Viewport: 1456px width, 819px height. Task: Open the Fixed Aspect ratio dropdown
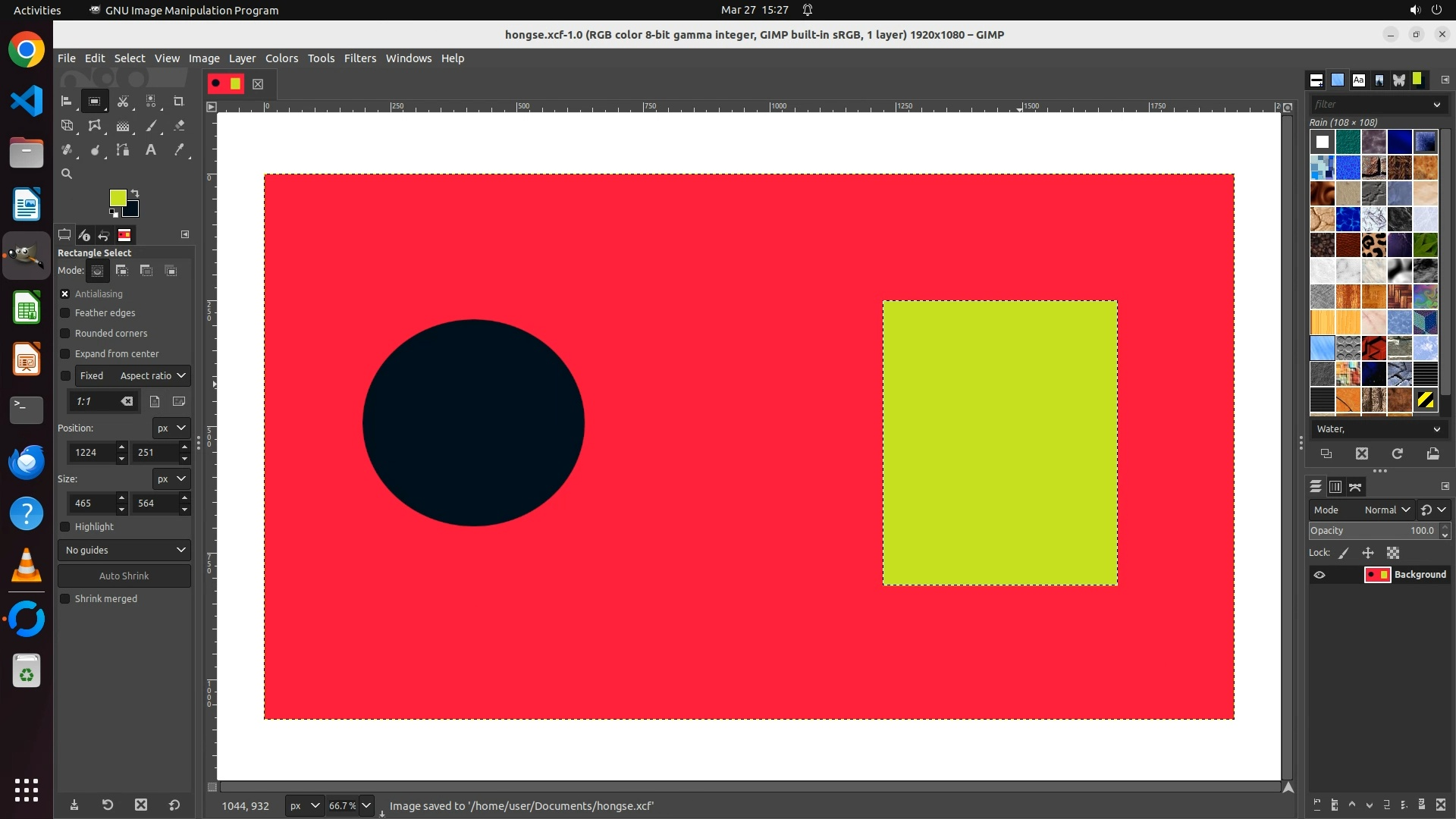point(133,376)
